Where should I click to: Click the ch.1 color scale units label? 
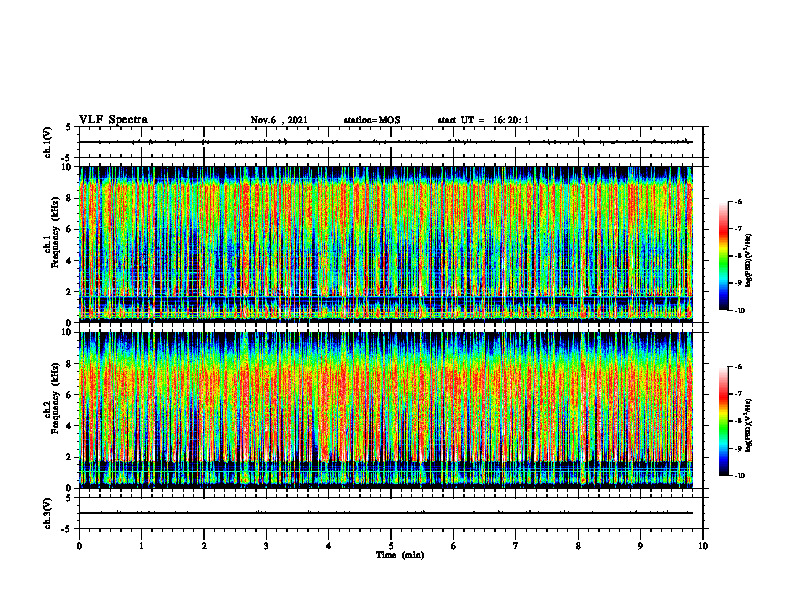tap(749, 260)
